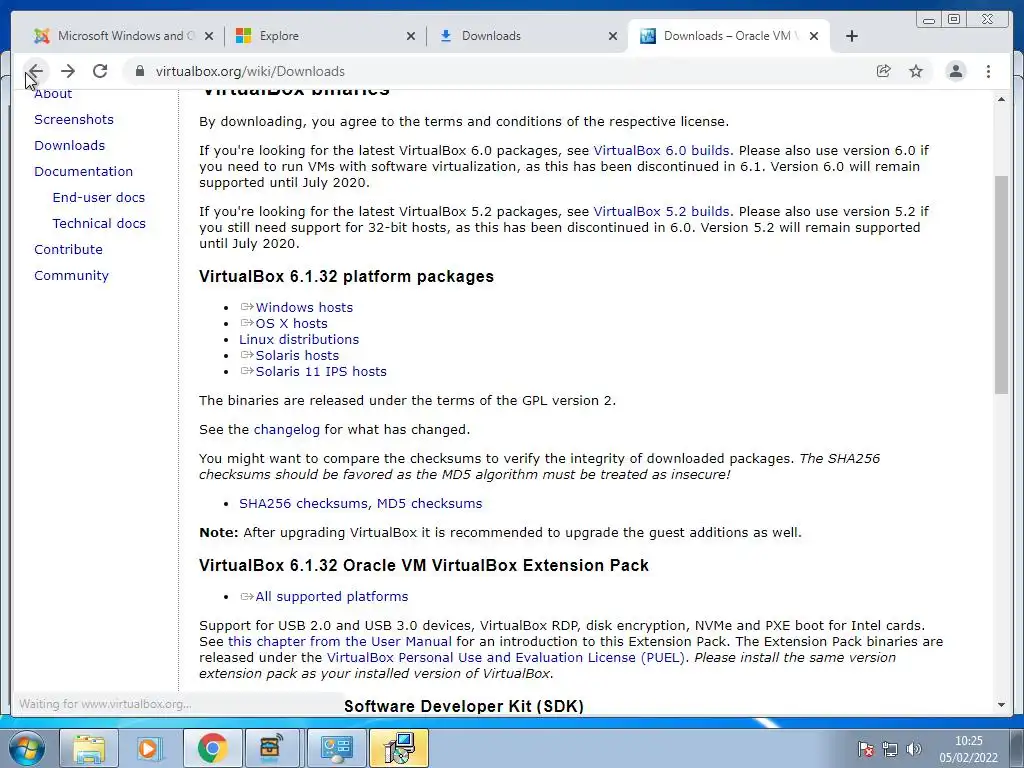Open Linux distributions link
Image resolution: width=1024 pixels, height=768 pixels.
299,340
